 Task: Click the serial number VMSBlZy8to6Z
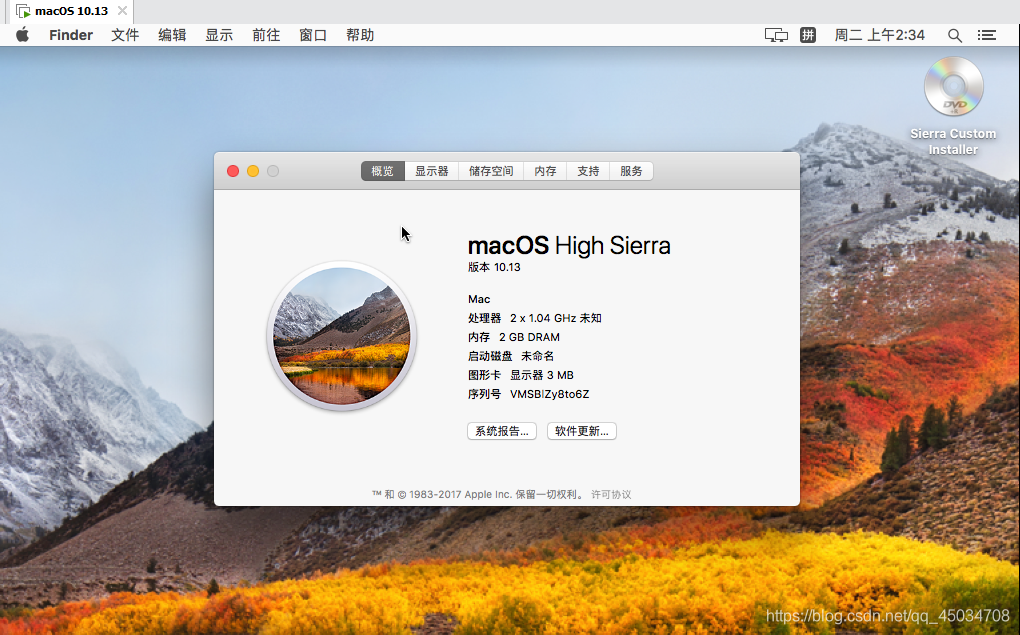[550, 394]
